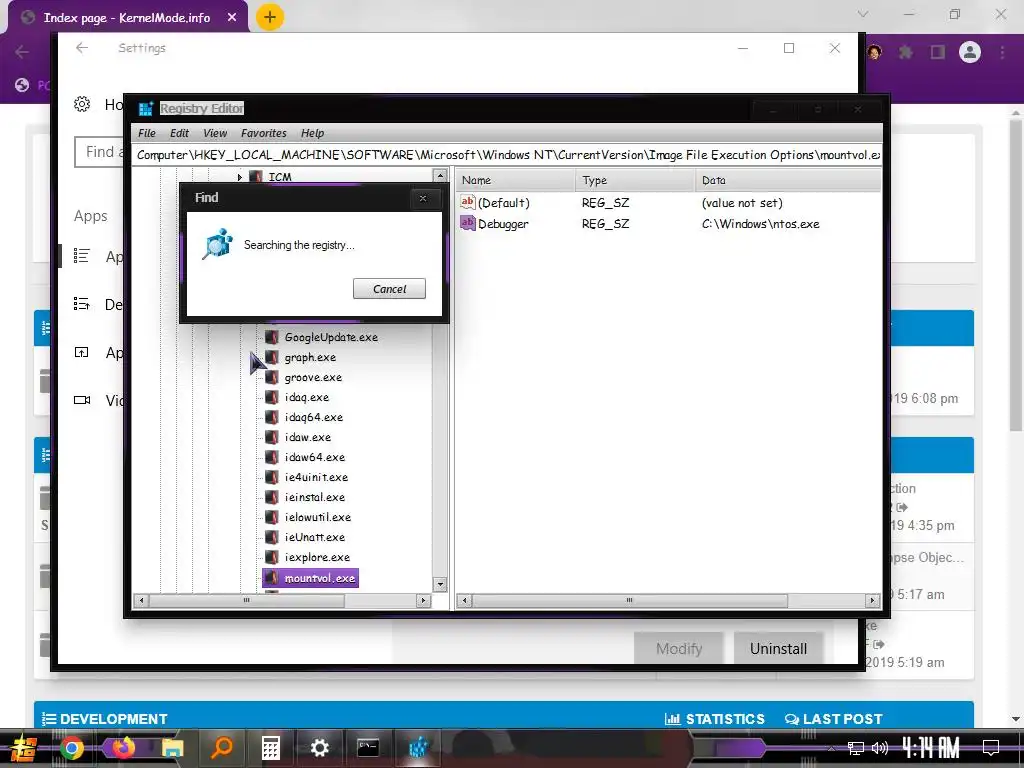Select the groove.exe key
Image resolution: width=1024 pixels, height=768 pixels.
[313, 377]
